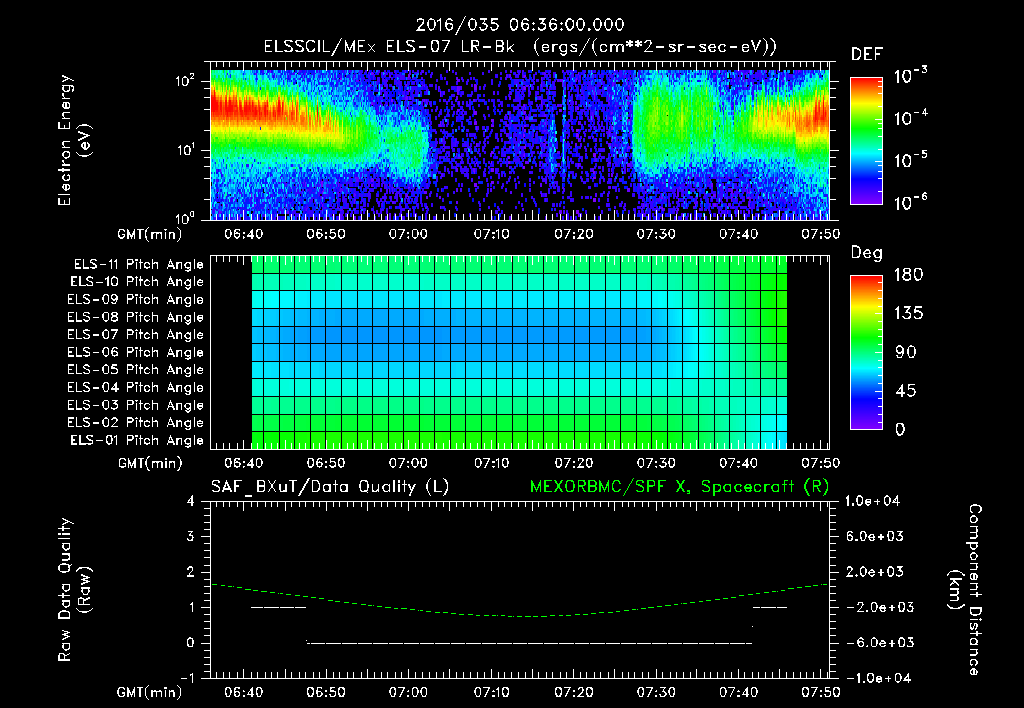Select the ELS-01 Pitch Angle row label
Image resolution: width=1024 pixels, height=708 pixels.
click(x=137, y=440)
